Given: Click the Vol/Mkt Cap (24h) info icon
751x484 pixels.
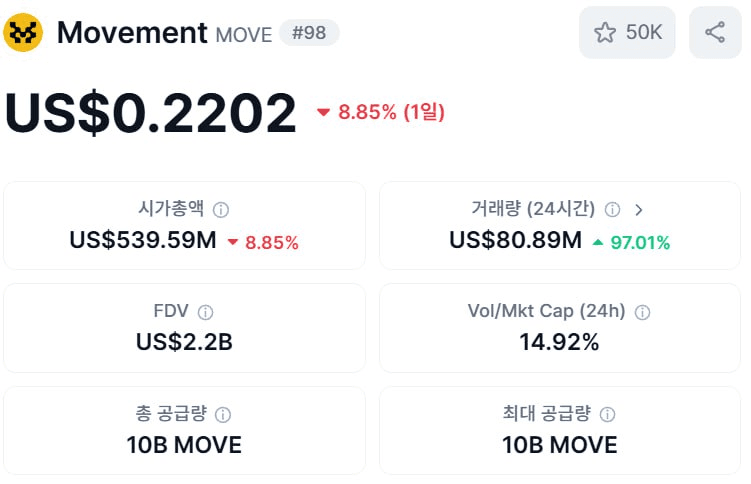Looking at the screenshot, I should click(x=642, y=312).
